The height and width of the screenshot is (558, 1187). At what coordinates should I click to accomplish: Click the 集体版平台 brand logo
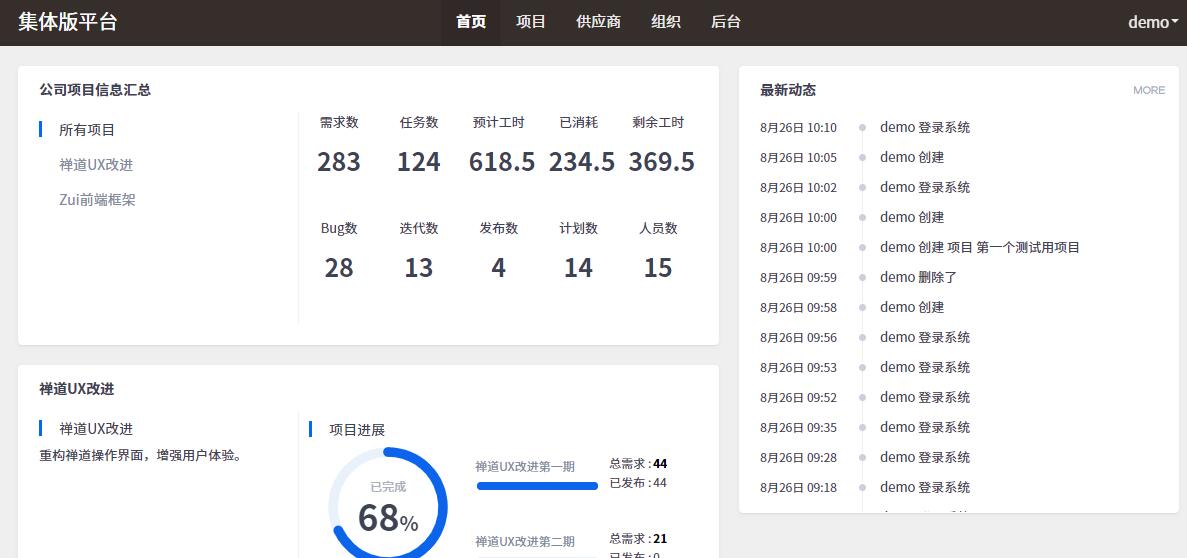(68, 22)
